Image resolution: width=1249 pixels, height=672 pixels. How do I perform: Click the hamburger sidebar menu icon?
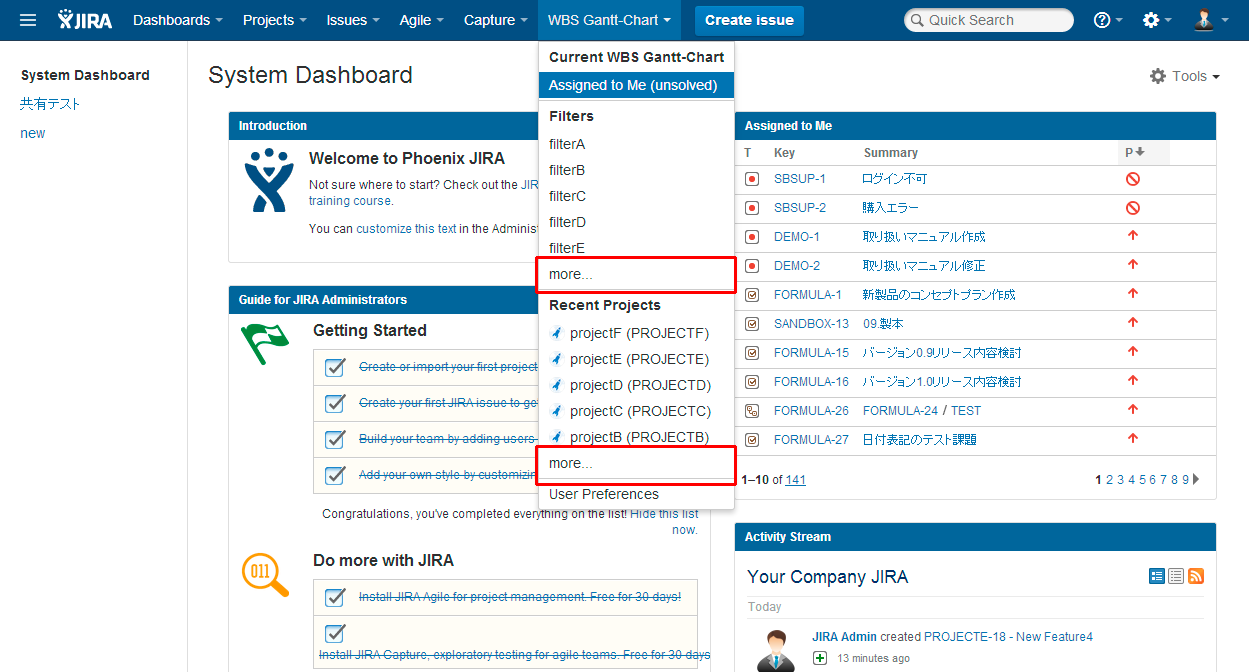[28, 20]
